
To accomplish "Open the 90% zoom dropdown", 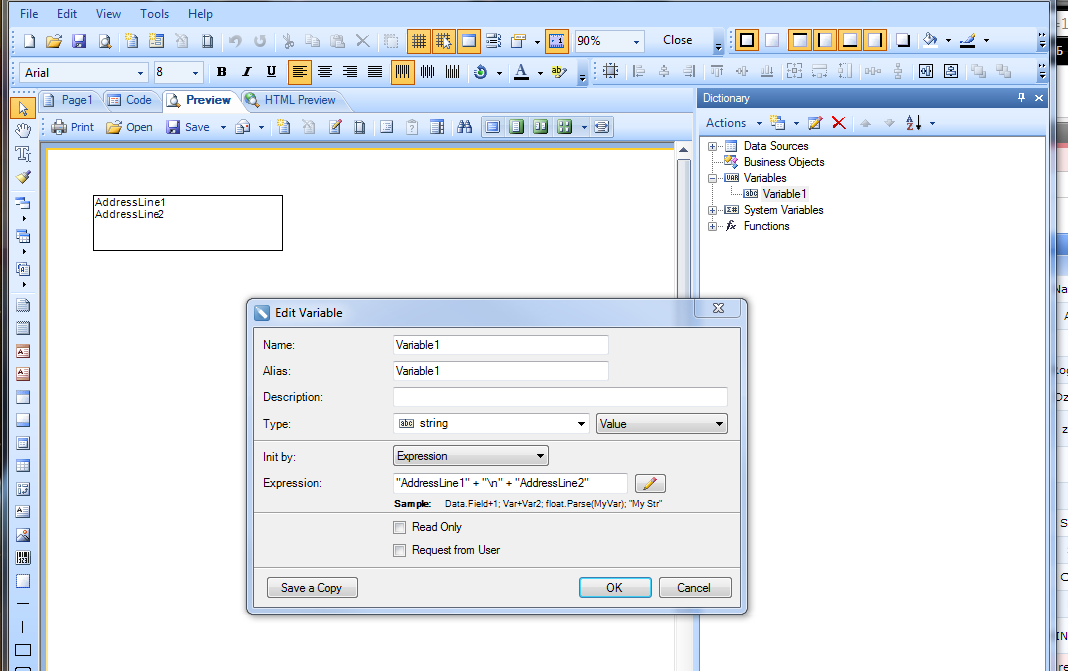I will 636,42.
